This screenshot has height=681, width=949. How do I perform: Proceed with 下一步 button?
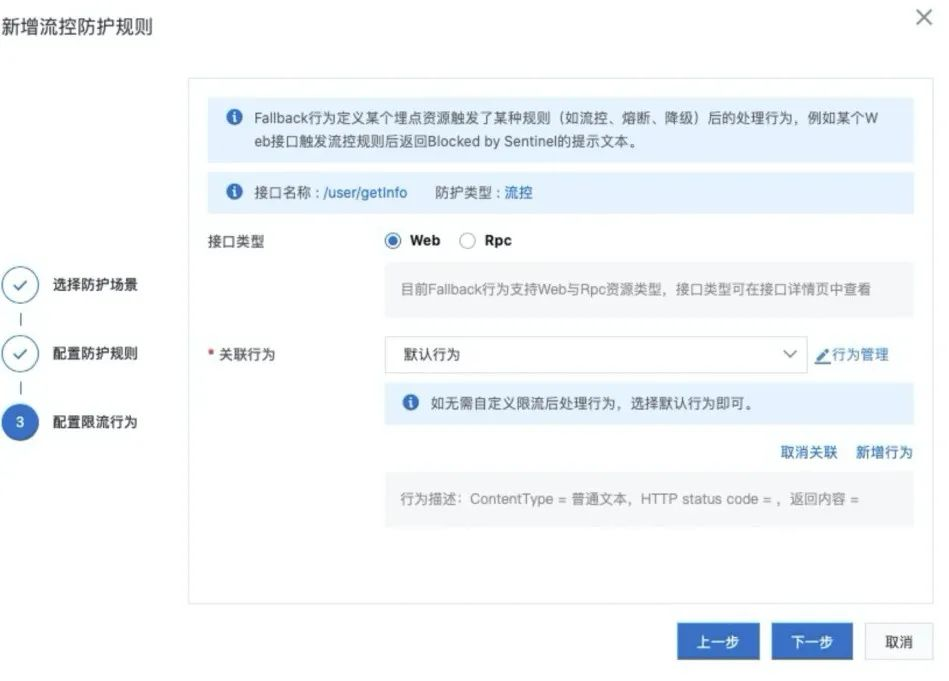pyautogui.click(x=812, y=642)
